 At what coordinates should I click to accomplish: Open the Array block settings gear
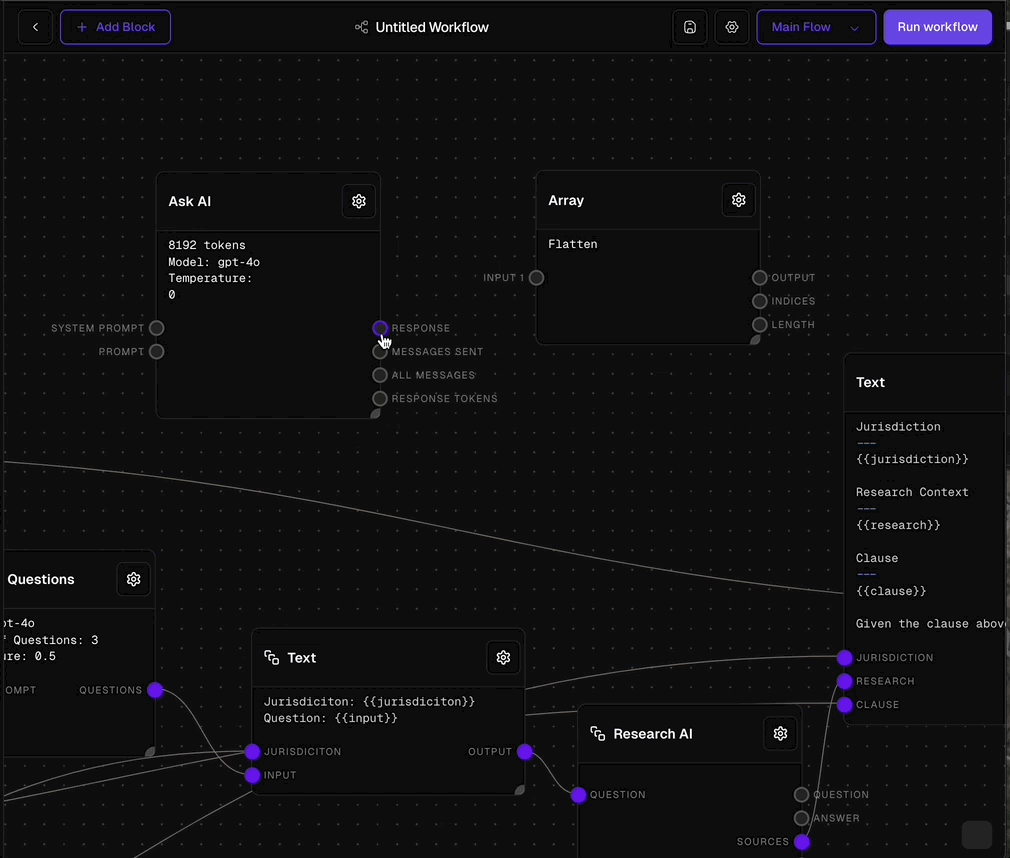tap(739, 199)
